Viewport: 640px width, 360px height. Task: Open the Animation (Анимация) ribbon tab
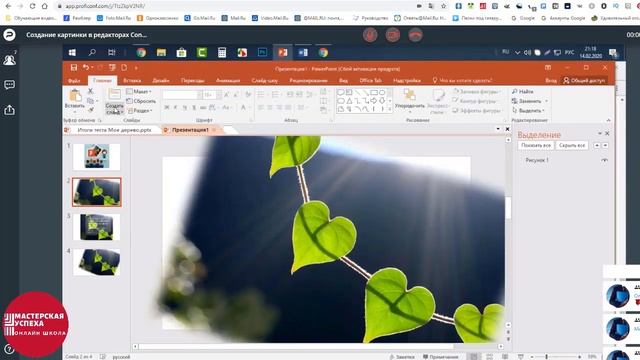click(228, 81)
